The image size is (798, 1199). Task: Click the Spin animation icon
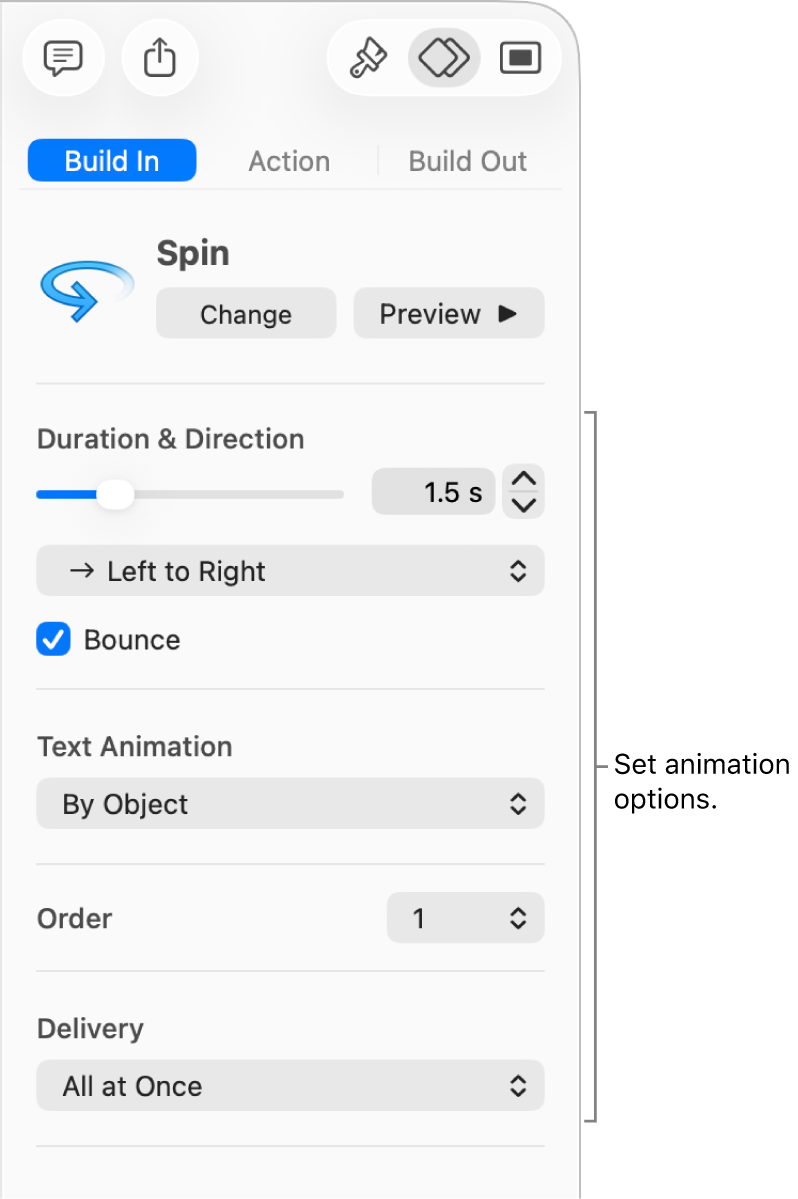pos(85,288)
